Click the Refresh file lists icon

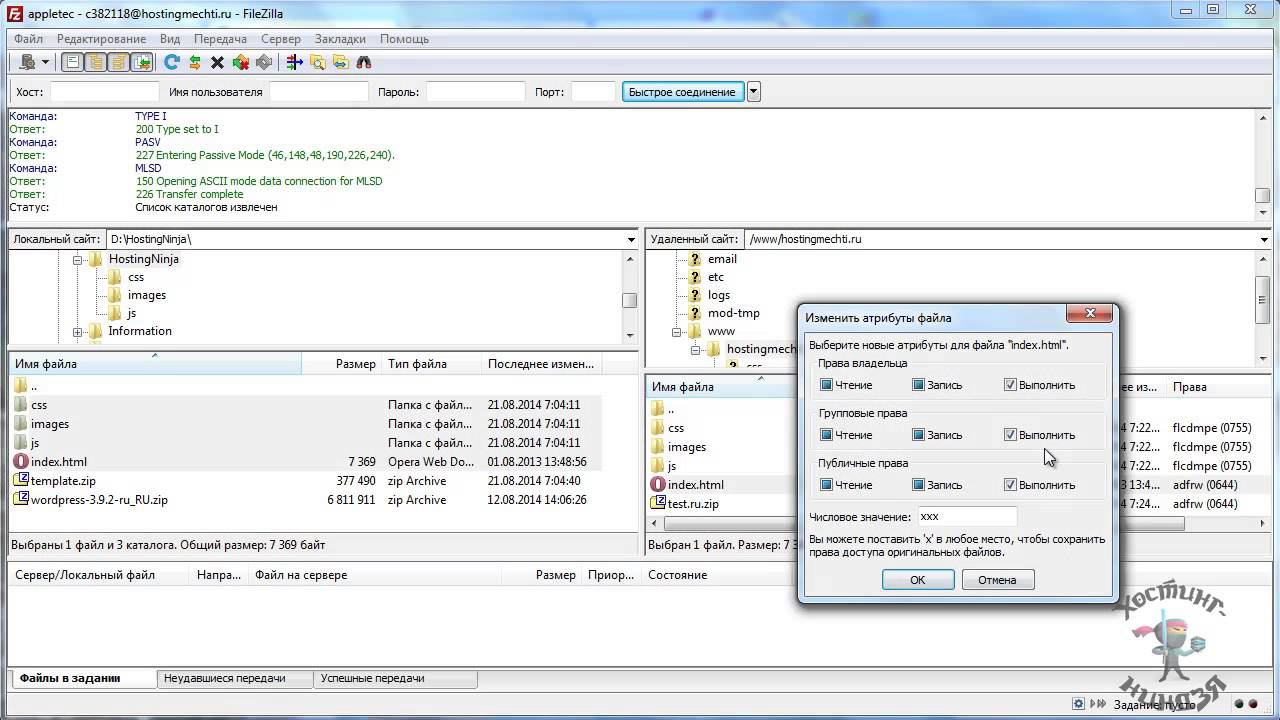pyautogui.click(x=172, y=62)
